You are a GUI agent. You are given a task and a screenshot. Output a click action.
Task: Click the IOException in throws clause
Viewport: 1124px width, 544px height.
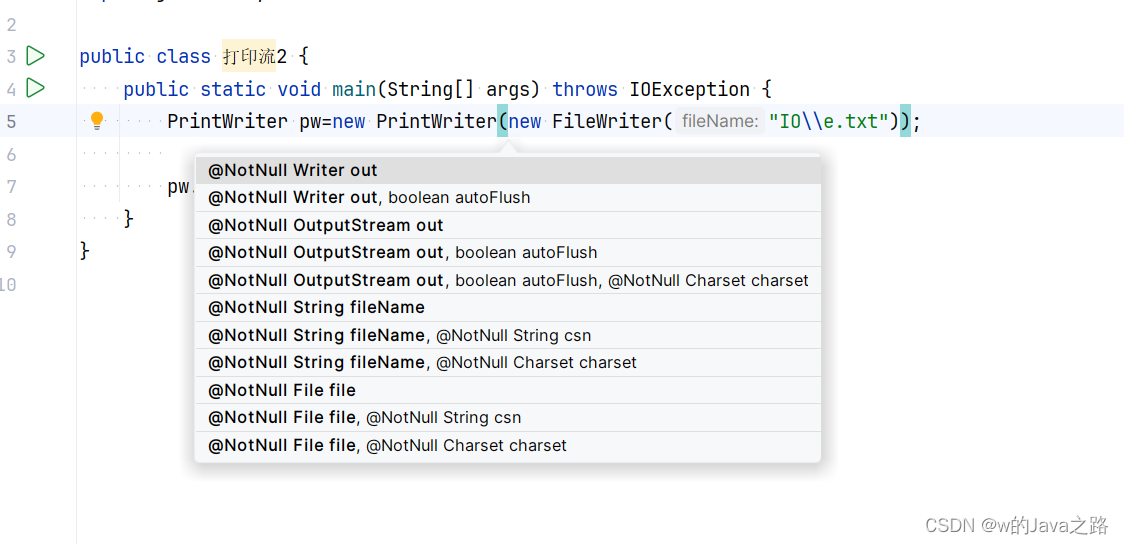[x=689, y=89]
